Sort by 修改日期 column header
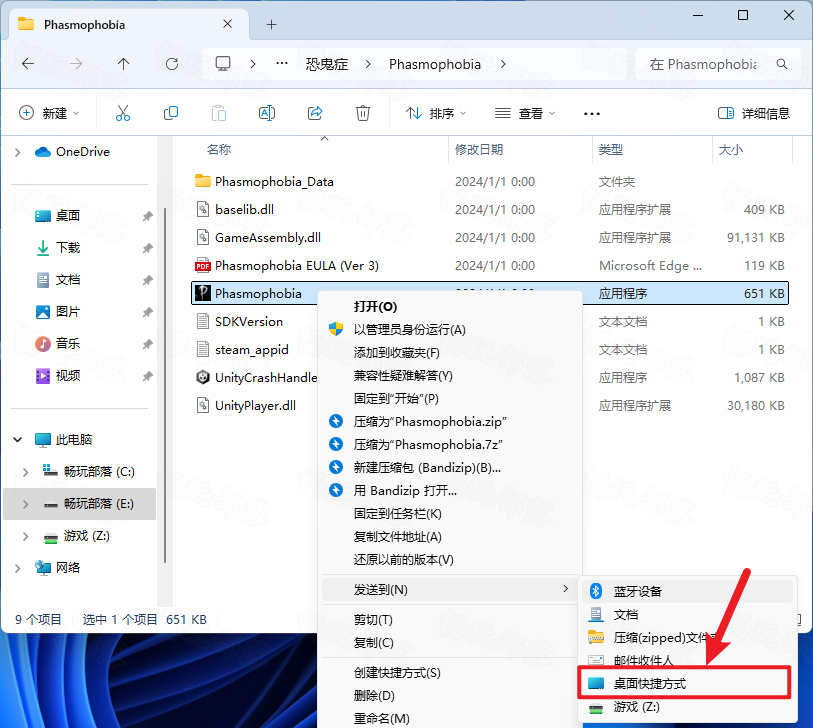The height and width of the screenshot is (728, 813). (x=479, y=150)
